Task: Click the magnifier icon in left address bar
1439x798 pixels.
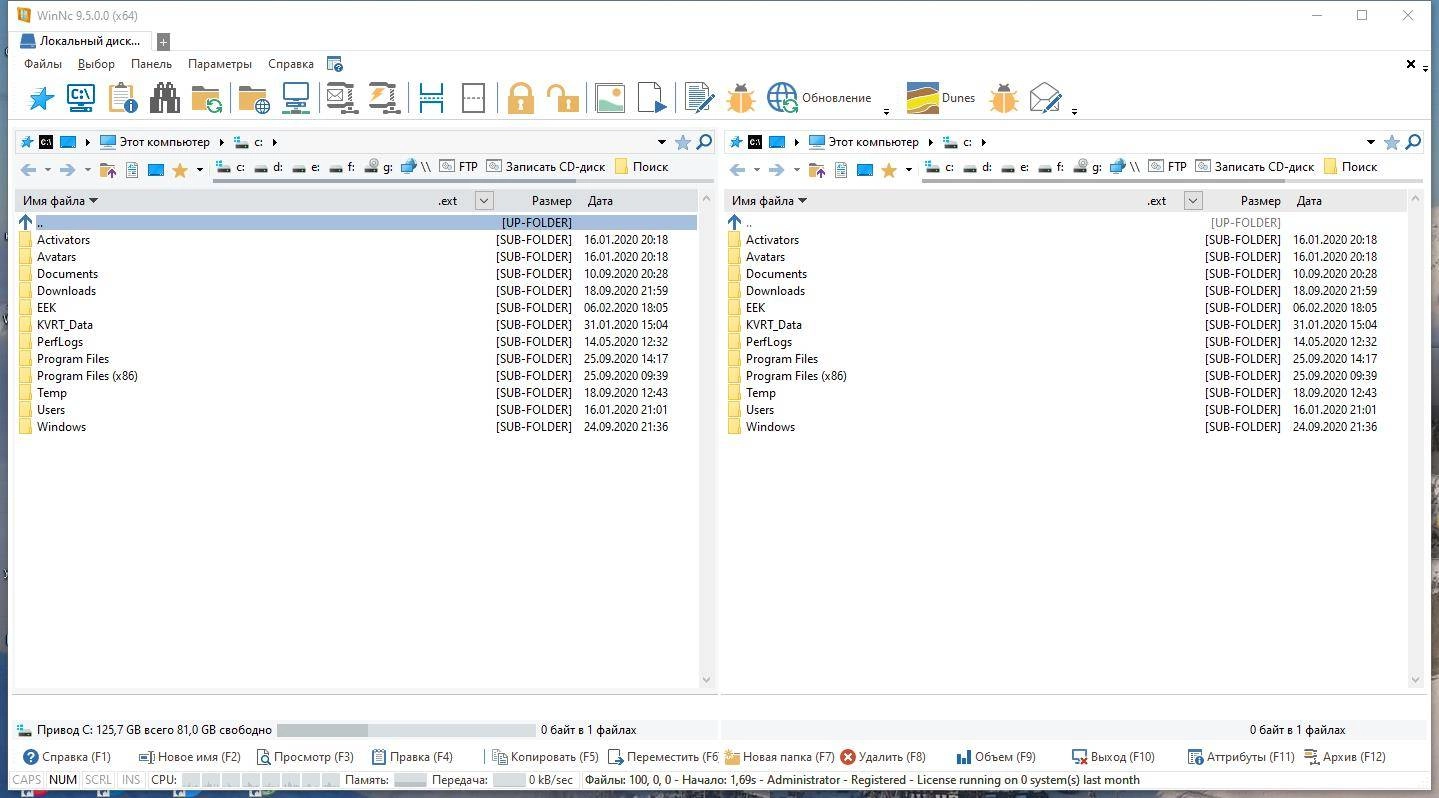Action: [704, 142]
